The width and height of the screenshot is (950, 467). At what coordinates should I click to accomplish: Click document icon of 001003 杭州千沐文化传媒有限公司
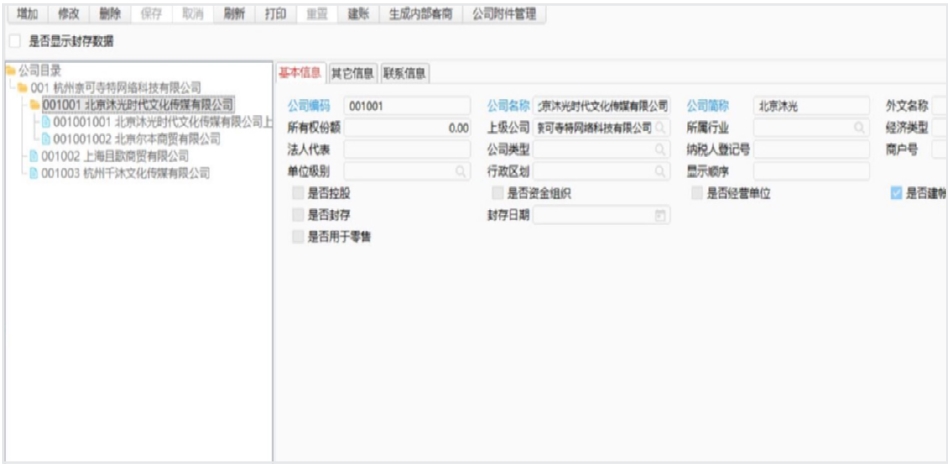tap(33, 173)
